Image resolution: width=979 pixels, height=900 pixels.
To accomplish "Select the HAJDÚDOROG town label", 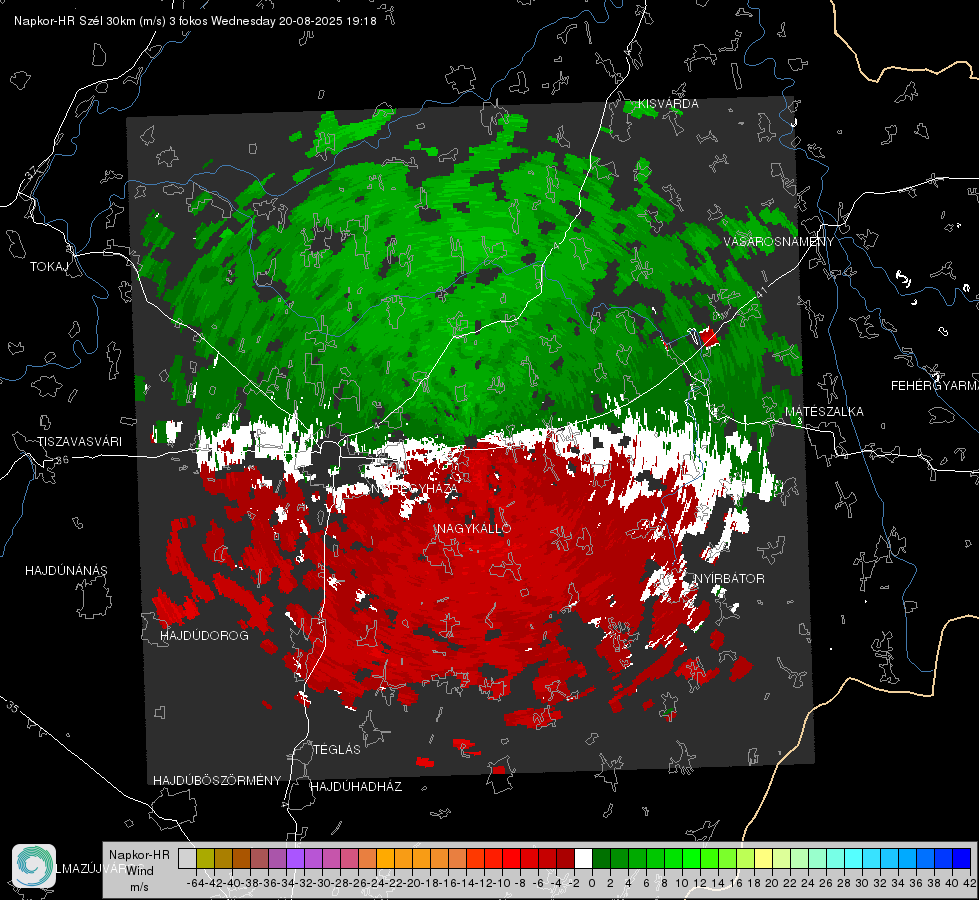I will 204,635.
